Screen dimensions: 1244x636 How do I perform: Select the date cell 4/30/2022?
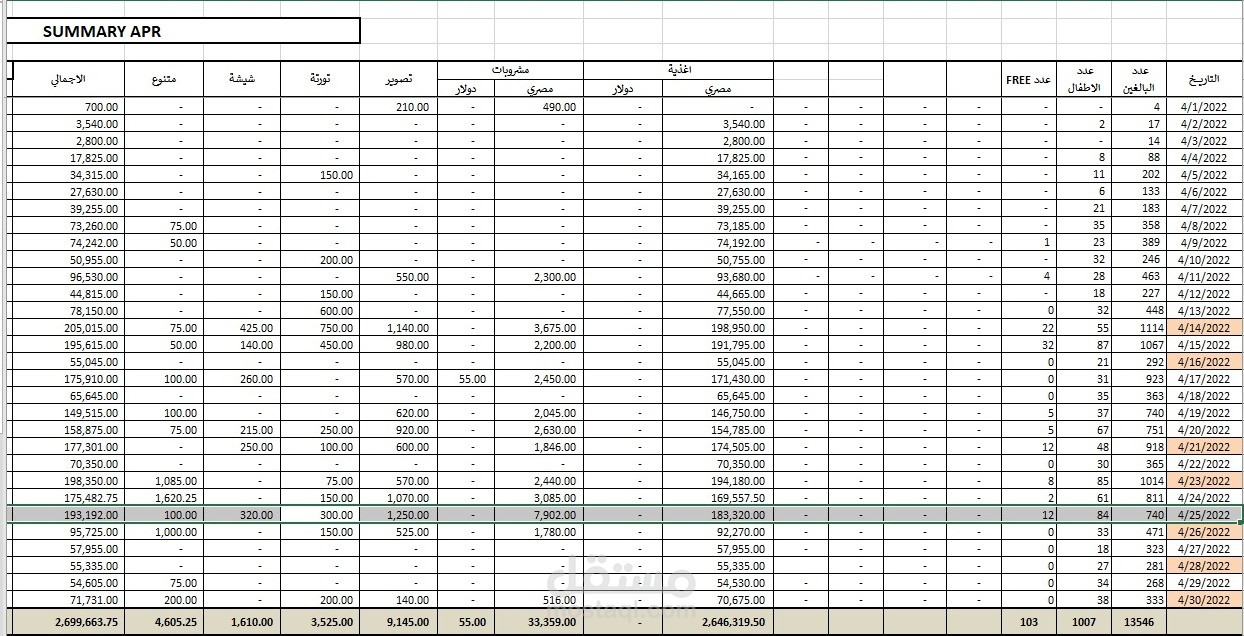pos(1205,599)
